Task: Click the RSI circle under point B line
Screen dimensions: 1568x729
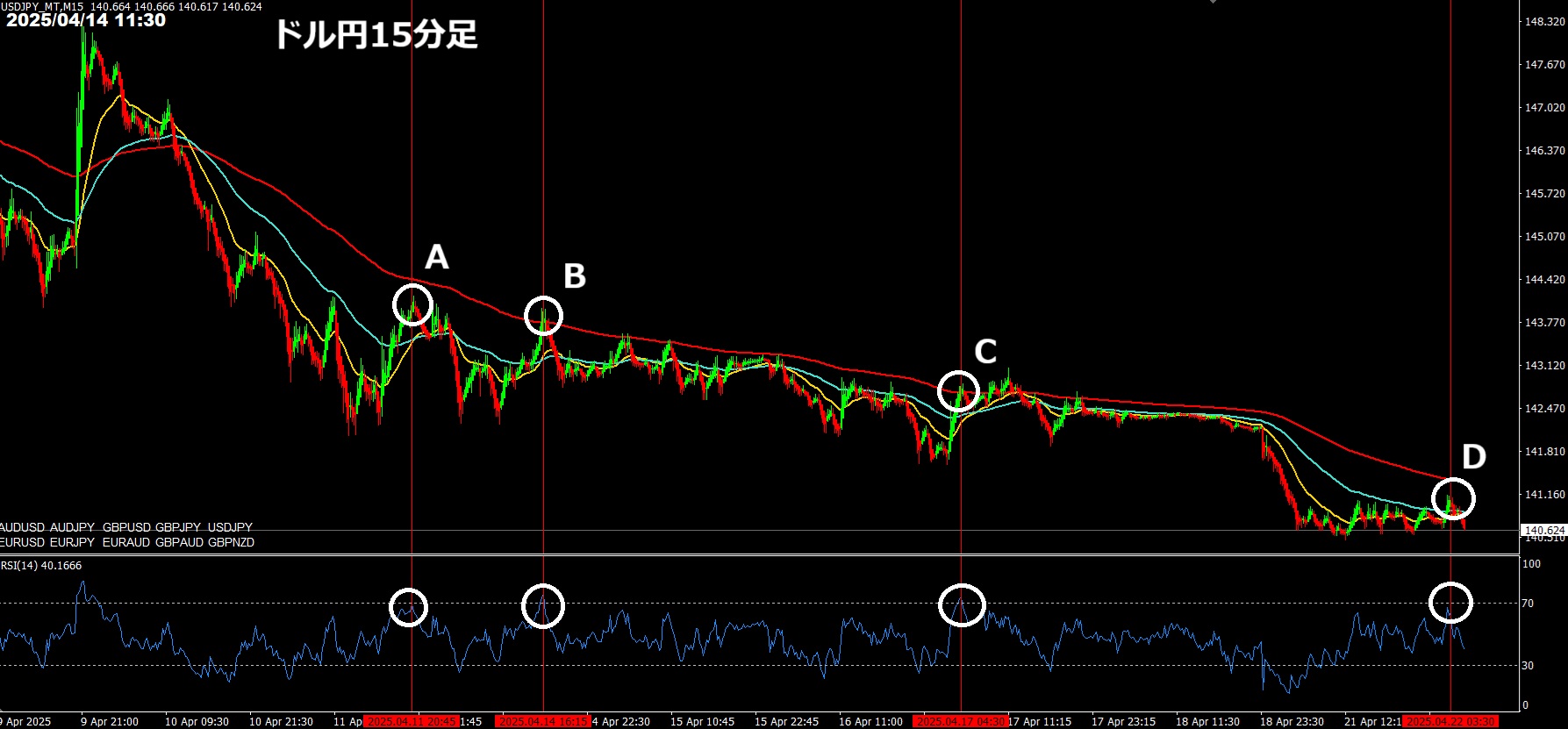Action: tap(543, 606)
